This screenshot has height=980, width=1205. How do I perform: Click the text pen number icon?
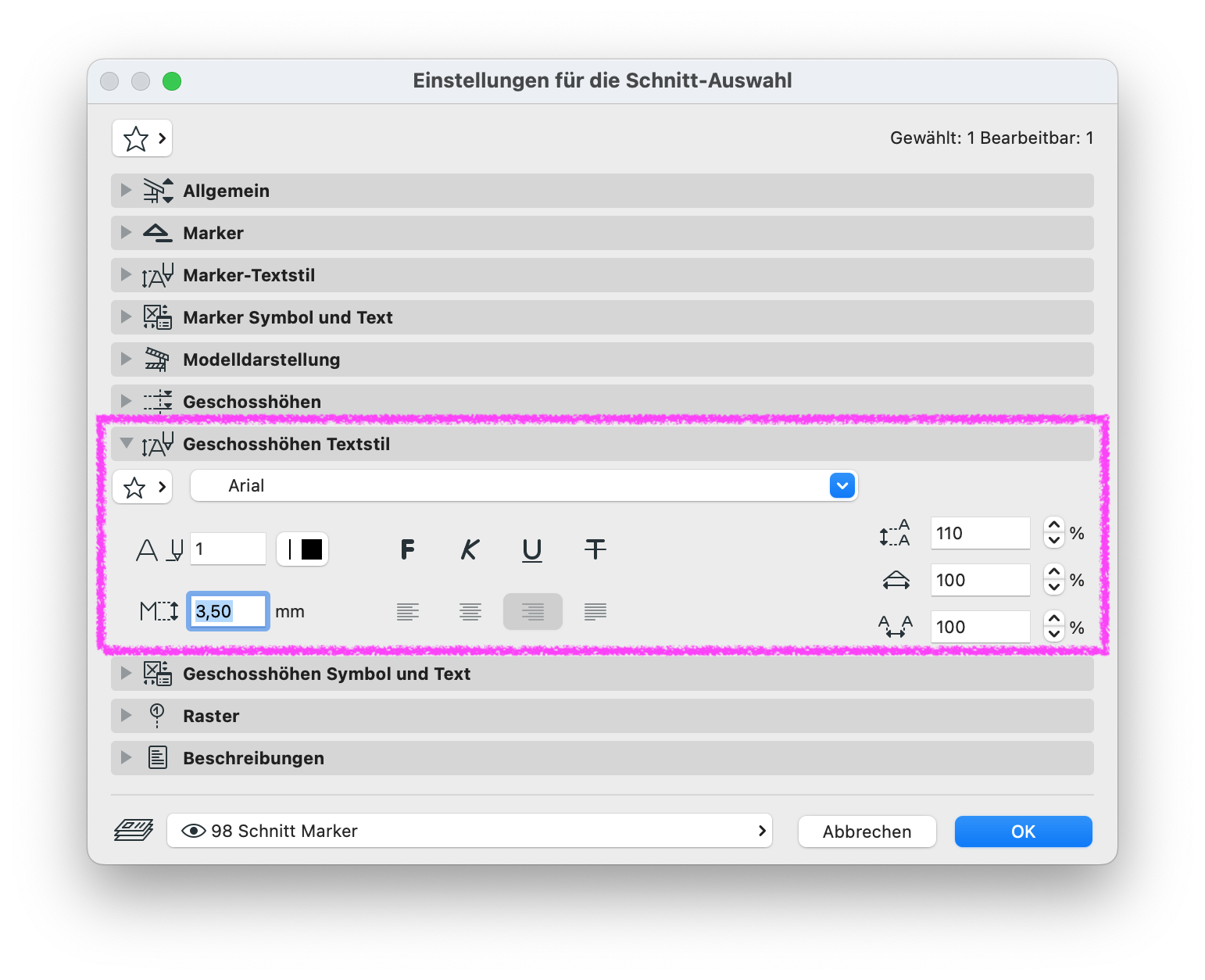[160, 550]
